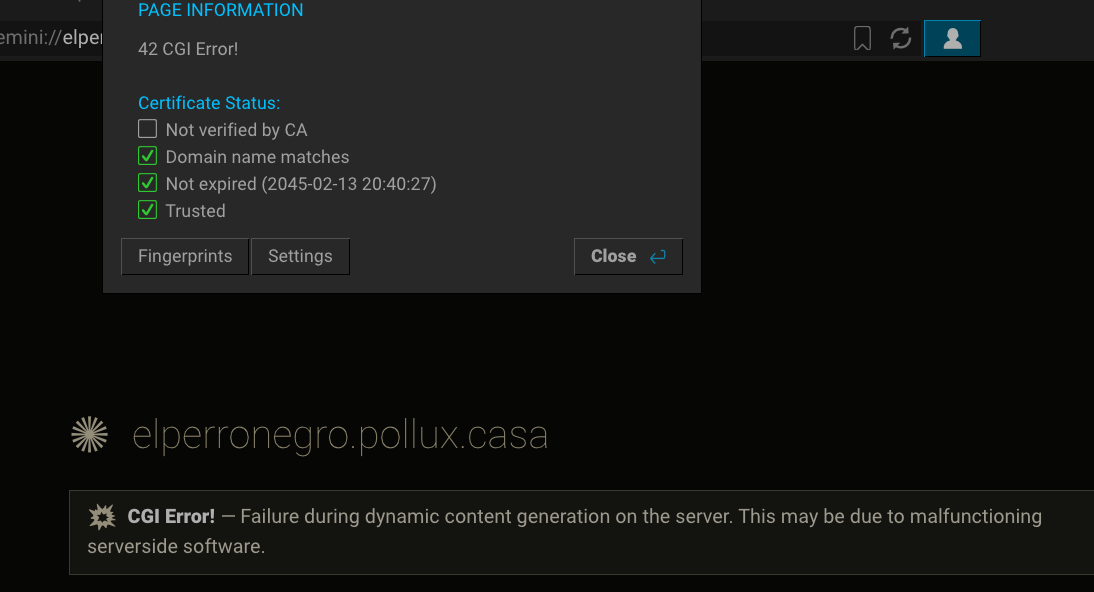1094x592 pixels.
Task: Open the identity menu person icon
Action: coord(952,38)
